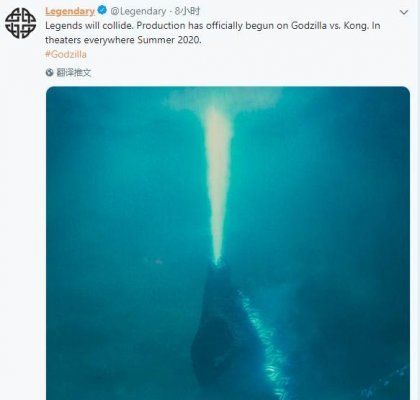
Task: Click the surface splash cloud atop the beam
Action: [x=224, y=99]
